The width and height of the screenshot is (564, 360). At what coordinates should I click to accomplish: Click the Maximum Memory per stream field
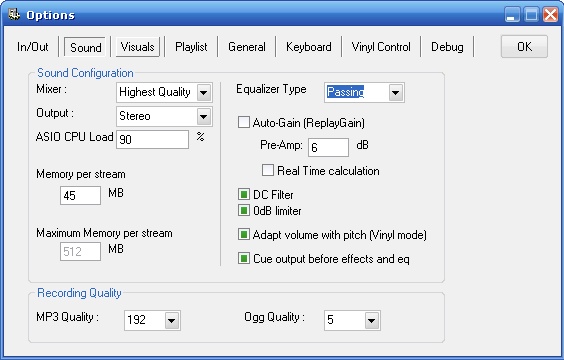click(x=80, y=251)
